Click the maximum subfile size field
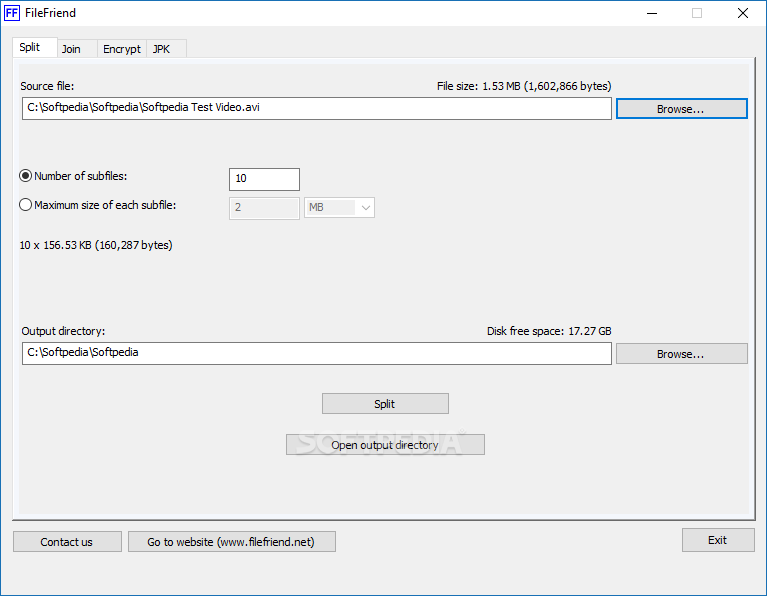The width and height of the screenshot is (767, 596). coord(264,208)
